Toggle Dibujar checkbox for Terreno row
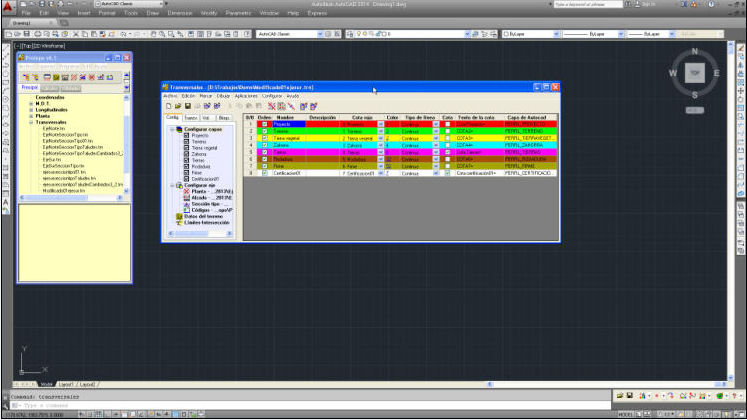This screenshot has width=747, height=420. click(x=264, y=131)
